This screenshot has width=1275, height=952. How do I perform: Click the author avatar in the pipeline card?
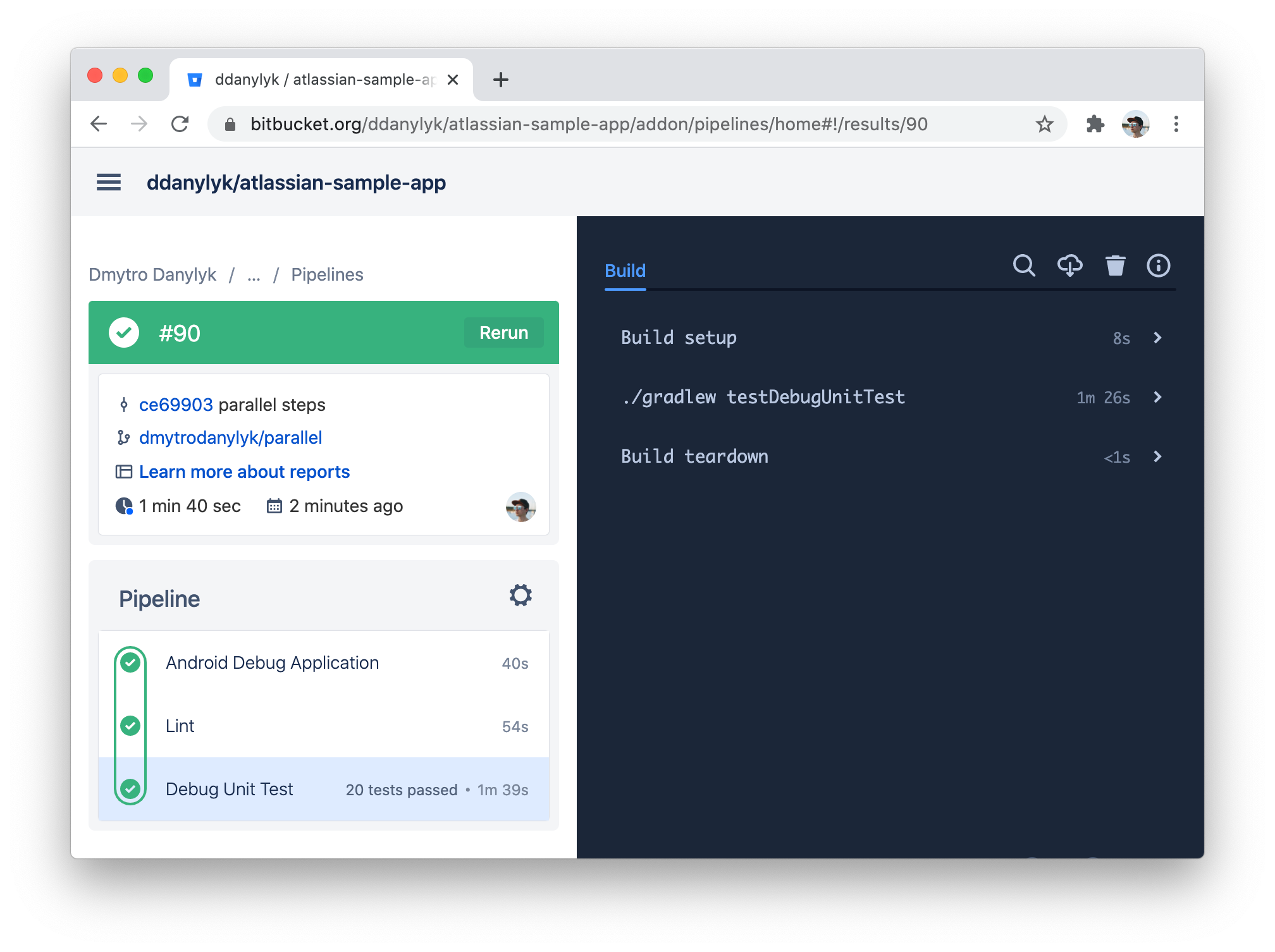[520, 507]
